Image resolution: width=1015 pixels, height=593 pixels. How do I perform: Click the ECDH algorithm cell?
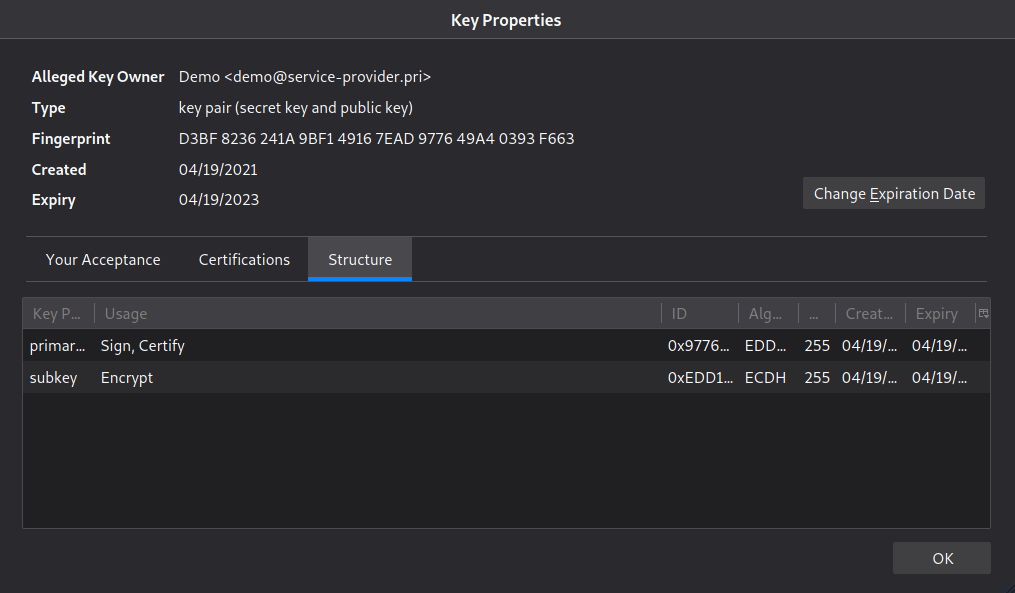pos(765,377)
